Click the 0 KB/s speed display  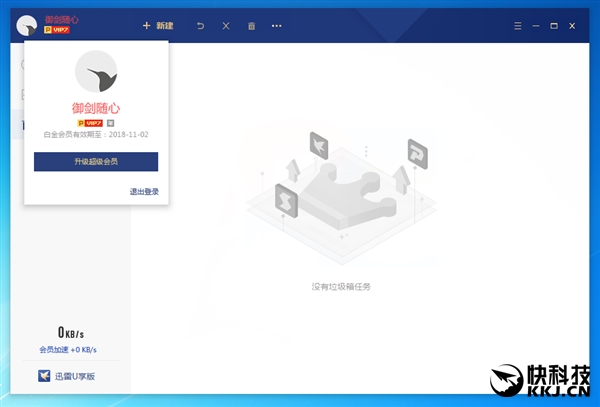coord(71,332)
